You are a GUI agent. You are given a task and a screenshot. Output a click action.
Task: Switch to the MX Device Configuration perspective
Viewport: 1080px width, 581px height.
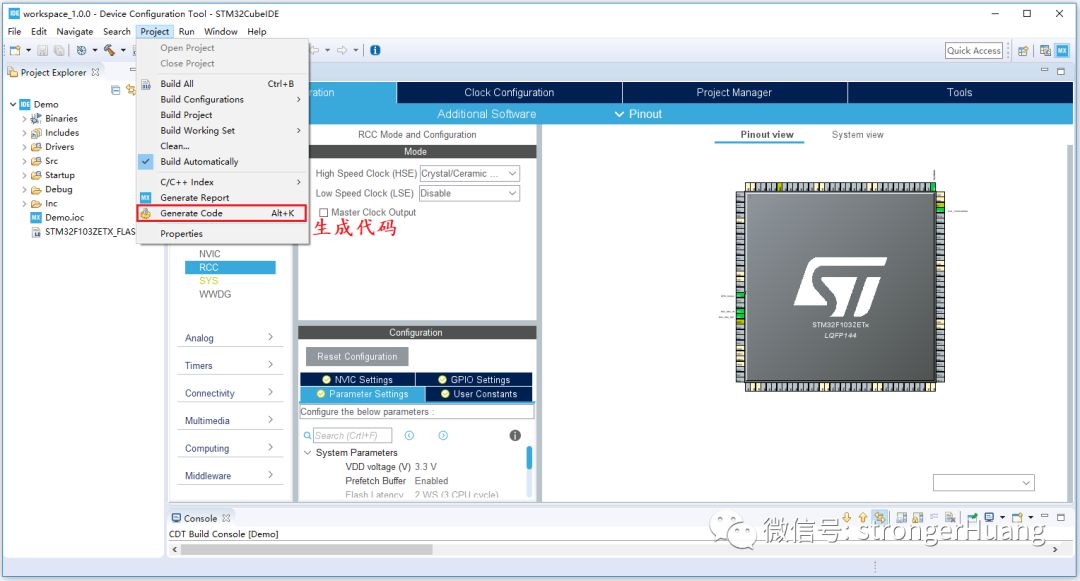point(1063,51)
